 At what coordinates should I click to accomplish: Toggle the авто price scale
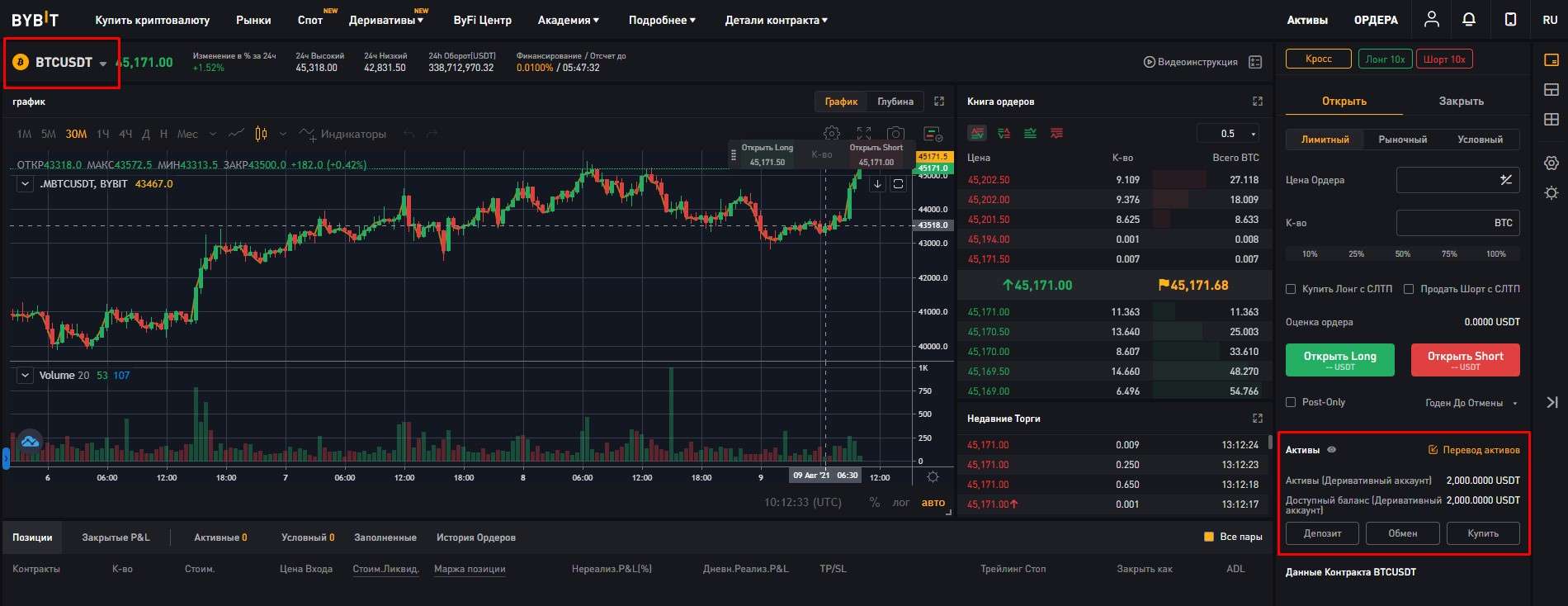[933, 502]
